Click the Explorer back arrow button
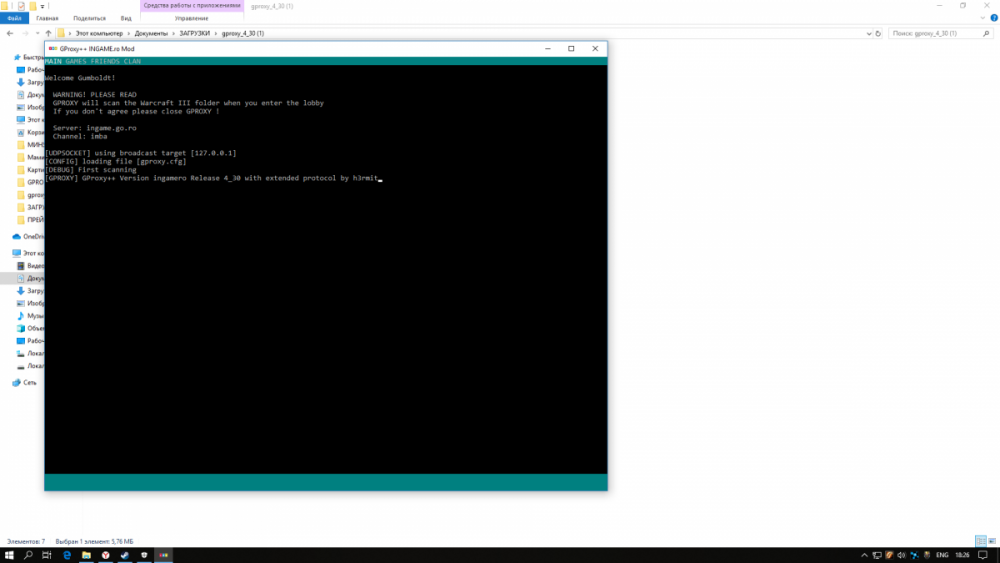 point(9,33)
